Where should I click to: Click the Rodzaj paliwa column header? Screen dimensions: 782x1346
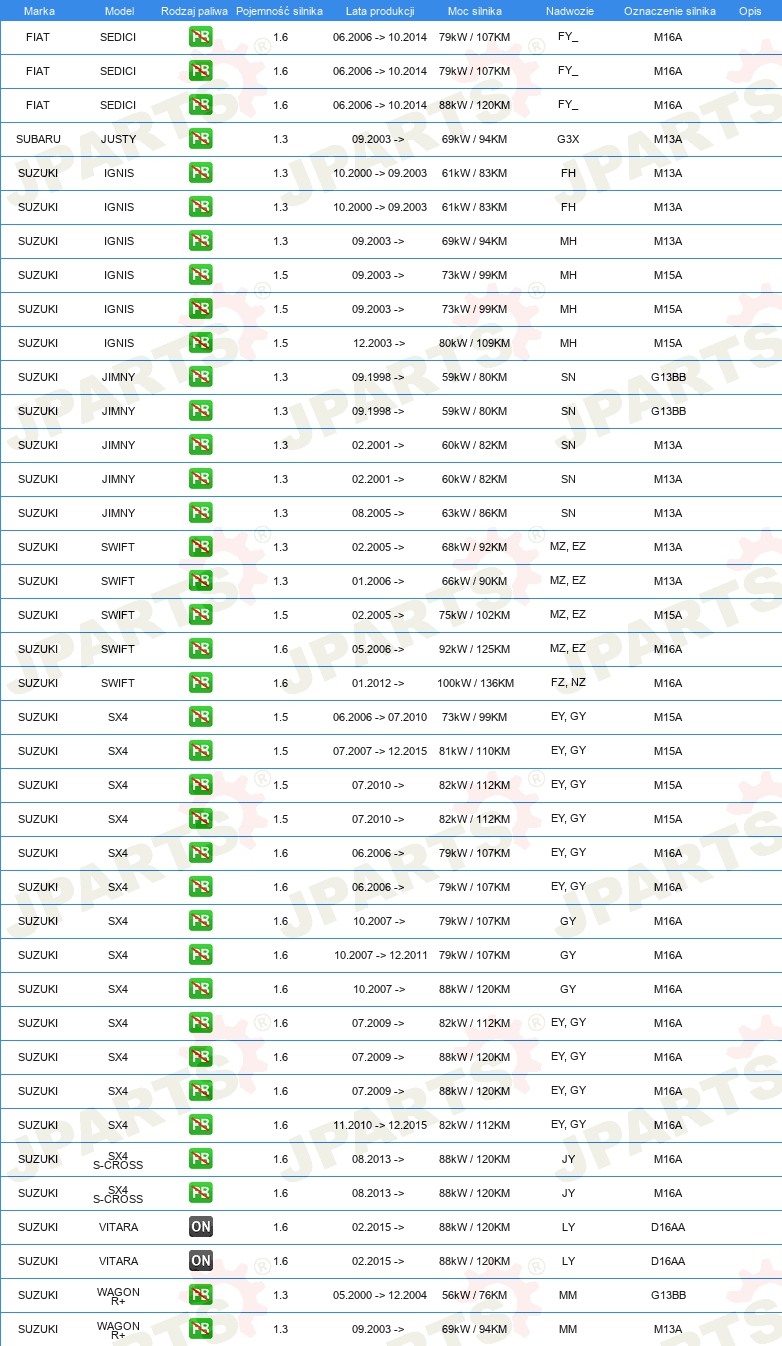(x=194, y=11)
